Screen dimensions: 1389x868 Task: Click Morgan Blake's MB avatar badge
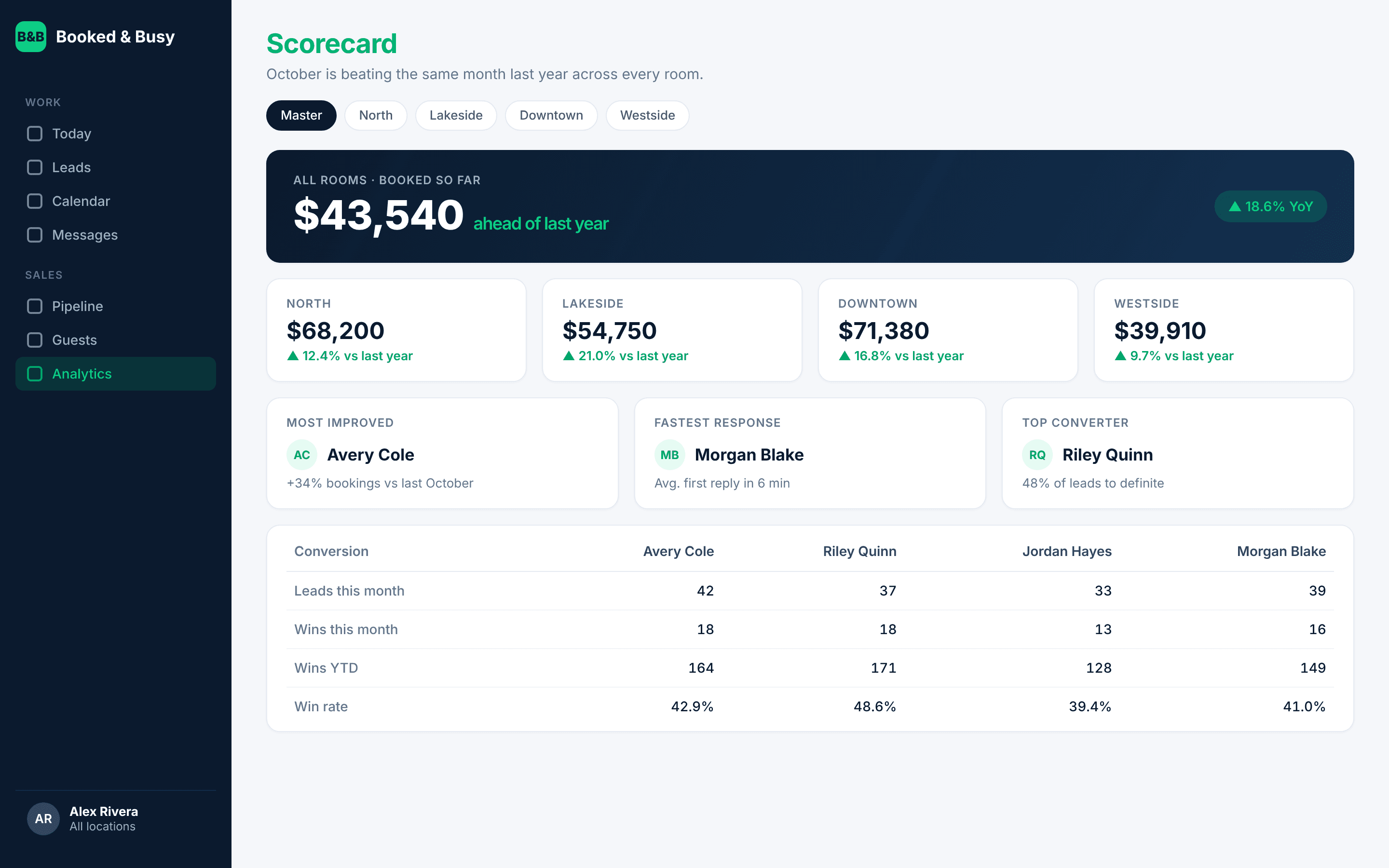(669, 455)
